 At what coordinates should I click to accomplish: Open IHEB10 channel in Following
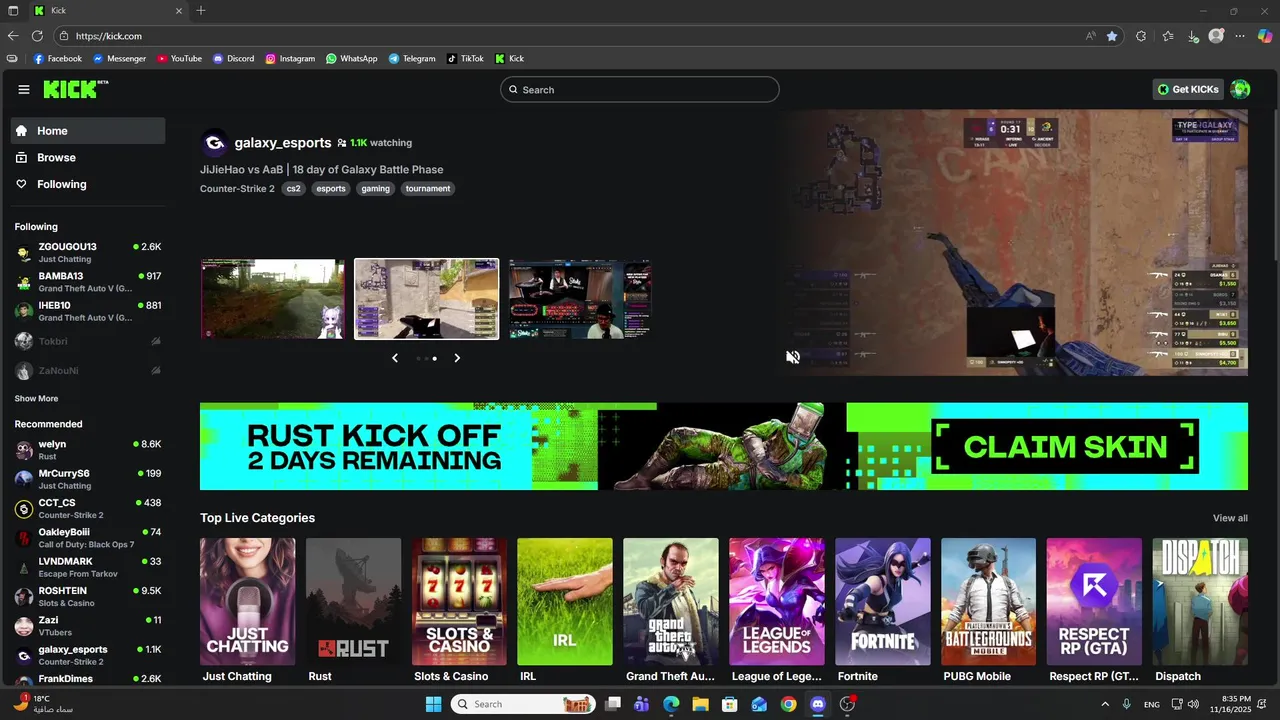[x=88, y=311]
